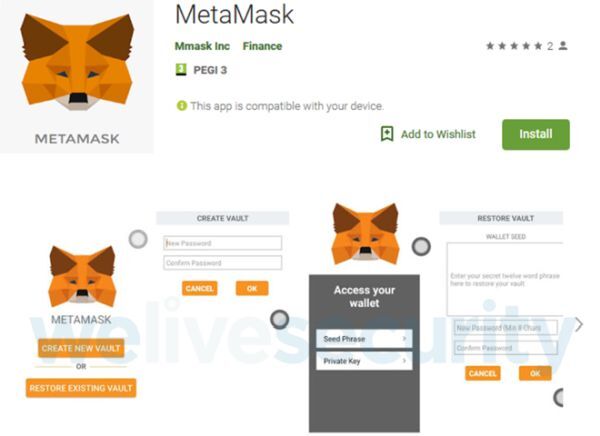
Task: Expand the Private Key option arrow
Action: point(404,361)
